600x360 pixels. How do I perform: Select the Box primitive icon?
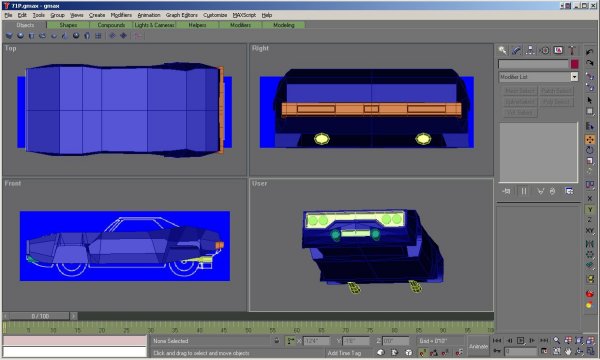tap(9, 36)
